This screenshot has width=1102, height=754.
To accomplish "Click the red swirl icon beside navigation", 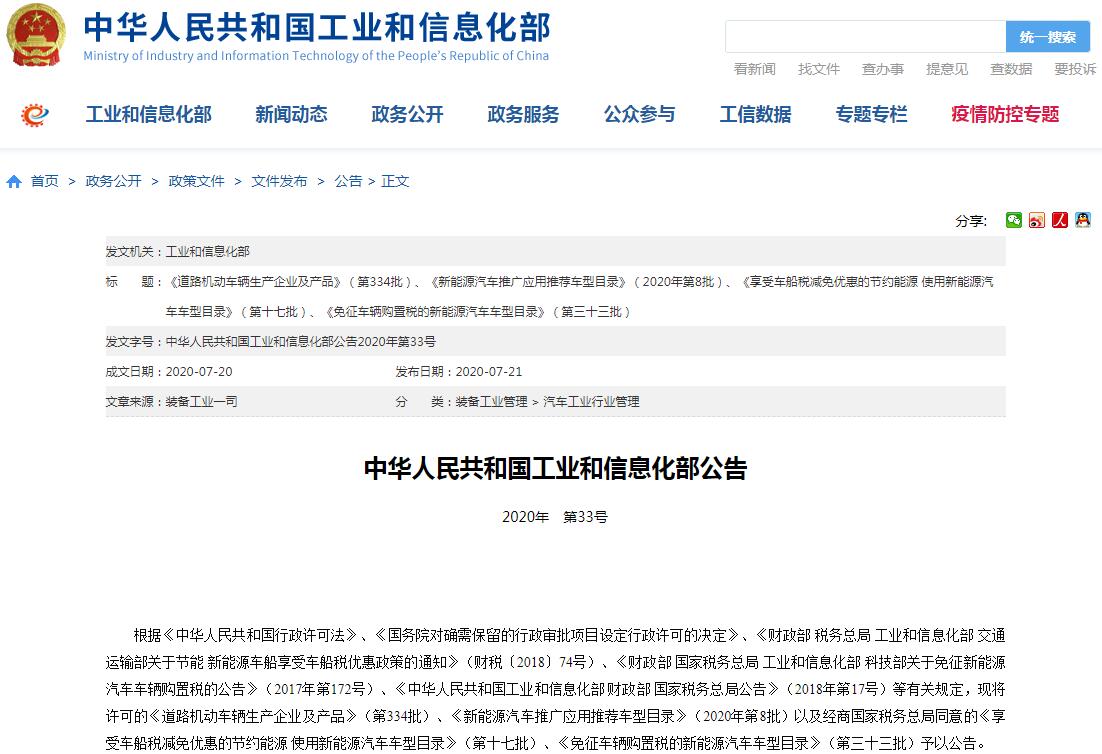I will point(34,115).
